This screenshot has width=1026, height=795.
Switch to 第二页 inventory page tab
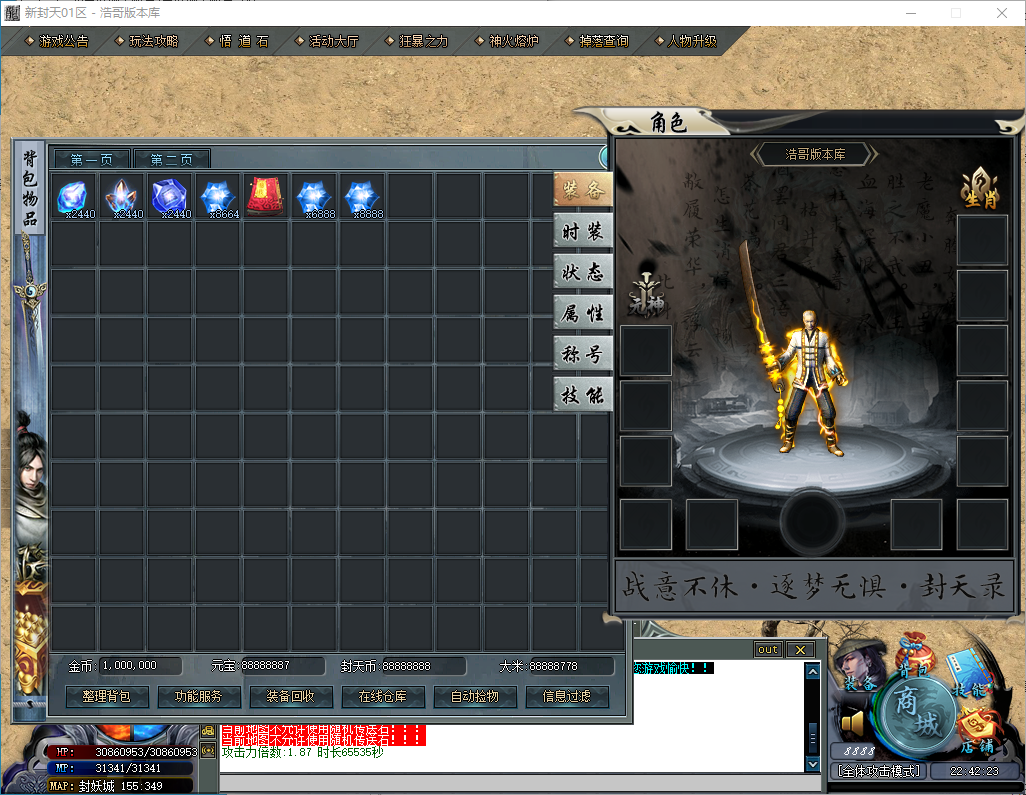click(171, 159)
